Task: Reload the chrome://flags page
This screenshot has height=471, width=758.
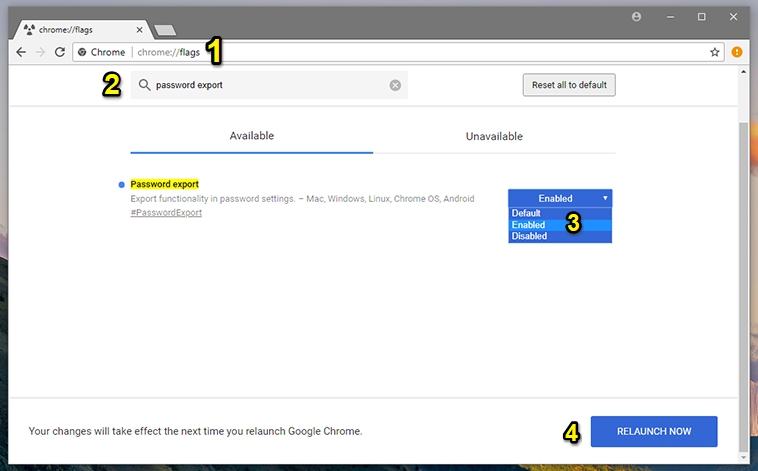Action: click(59, 52)
